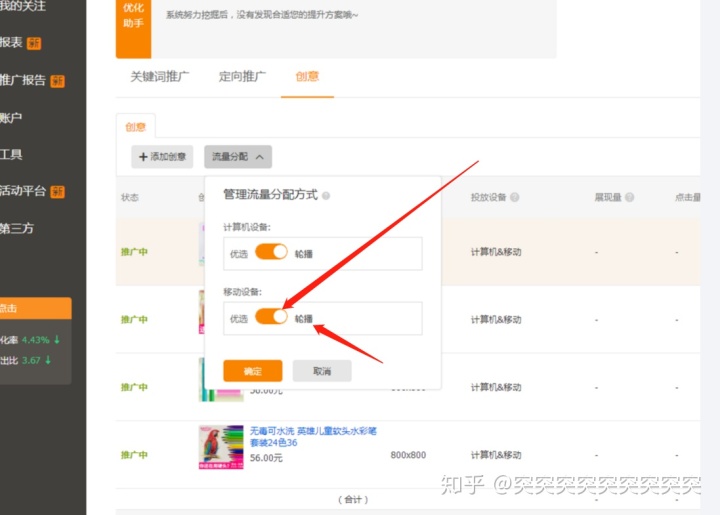Screen dimensions: 720x515
Task: Open 报表 in the sidebar
Action: (11, 43)
